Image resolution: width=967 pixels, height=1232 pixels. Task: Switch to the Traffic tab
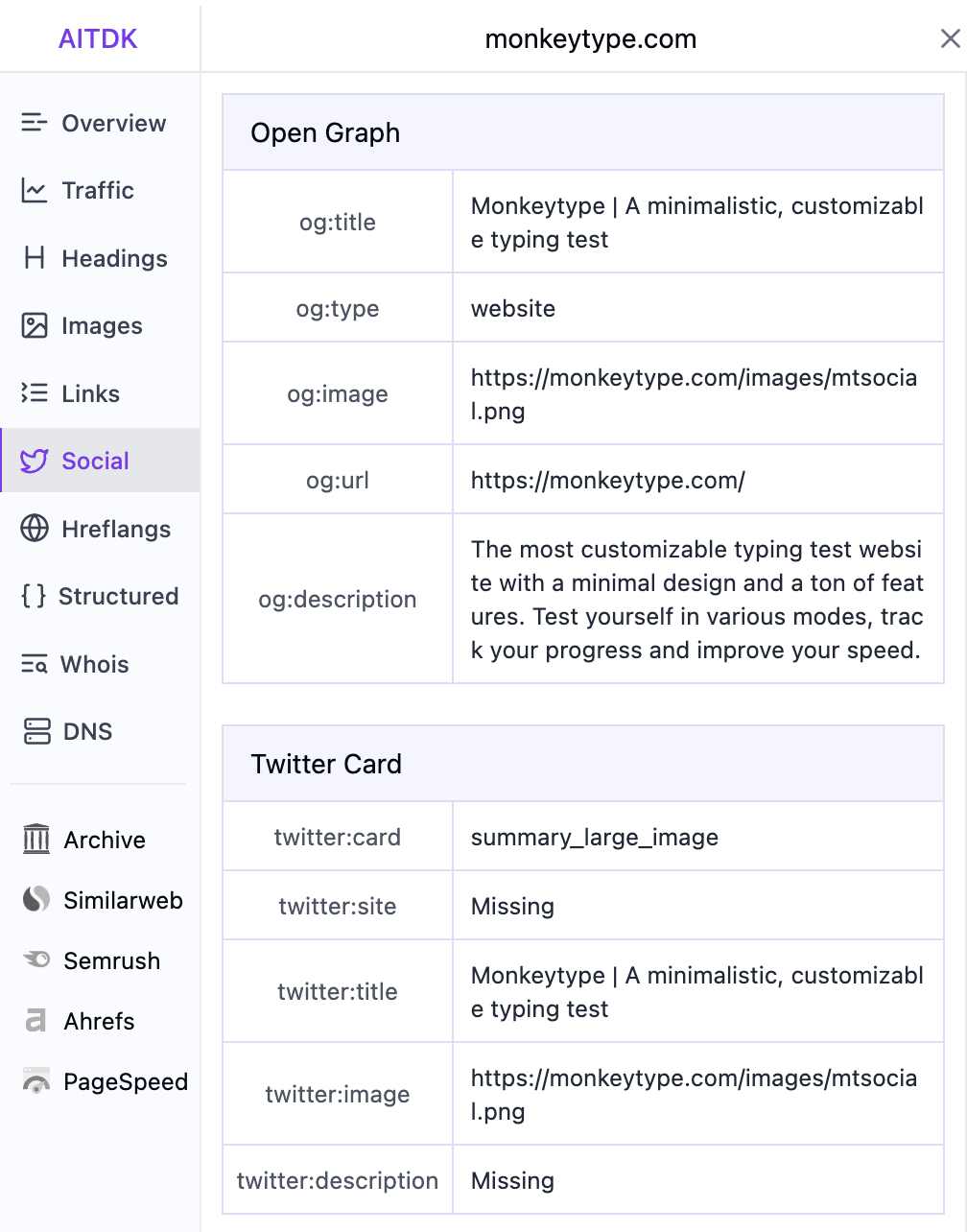(100, 190)
